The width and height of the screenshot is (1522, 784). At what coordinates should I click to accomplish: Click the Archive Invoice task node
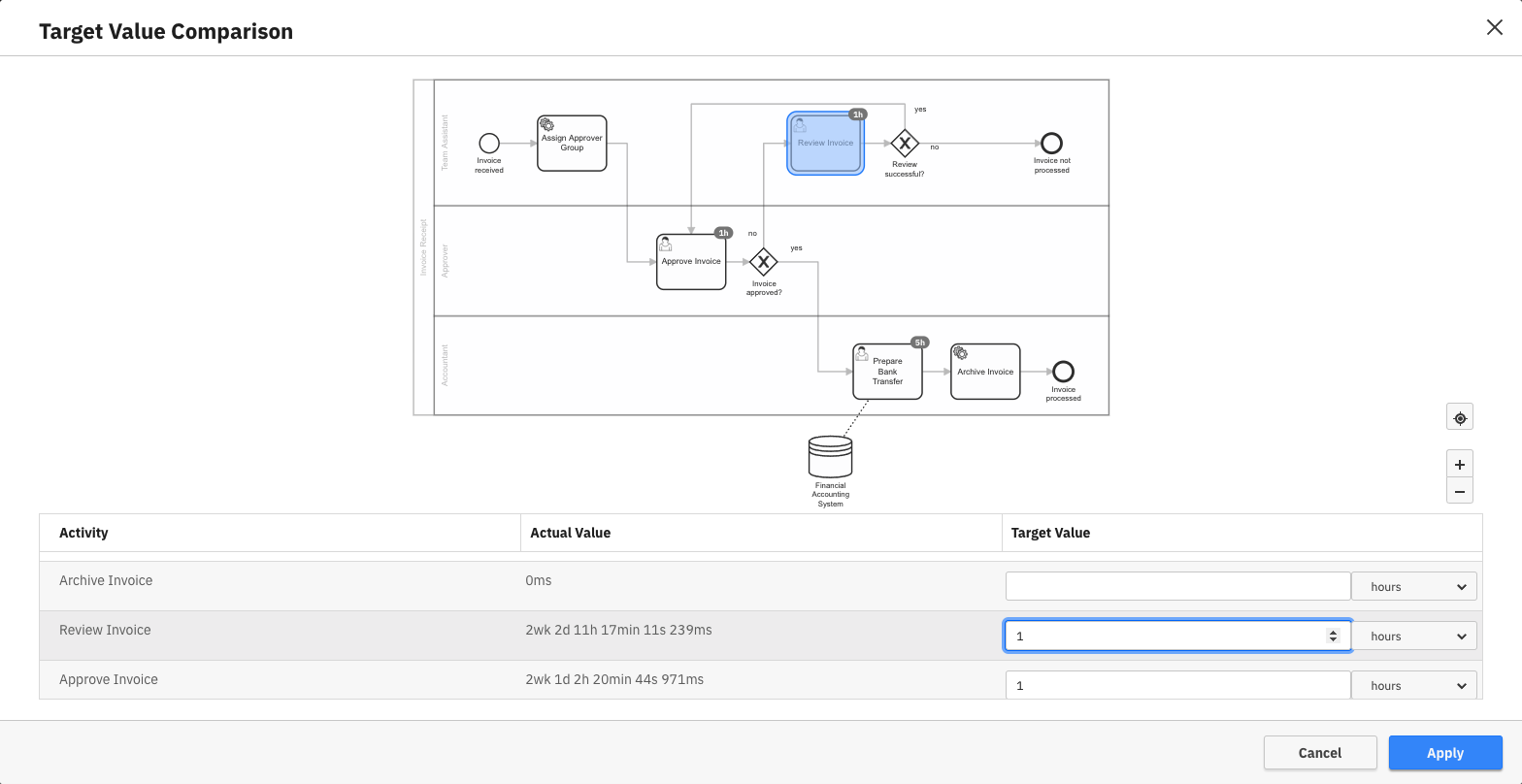(x=985, y=372)
